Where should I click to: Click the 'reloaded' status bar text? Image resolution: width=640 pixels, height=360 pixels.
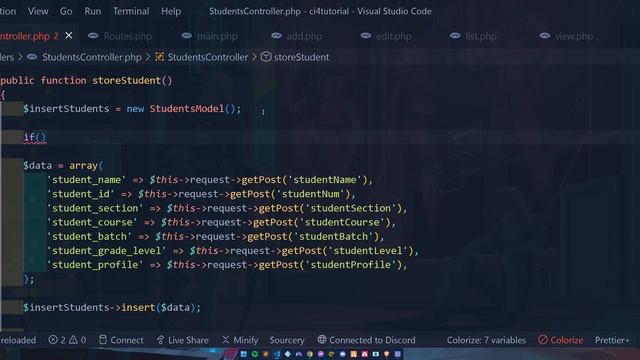18,340
